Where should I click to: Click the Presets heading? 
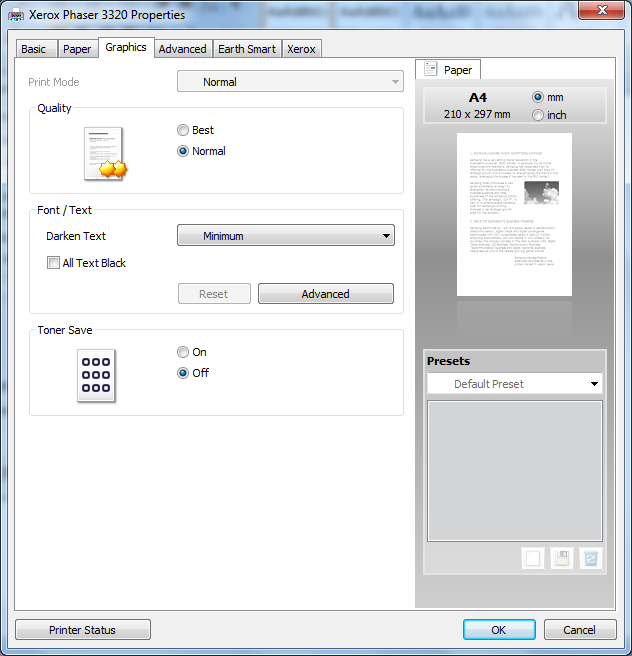pos(448,361)
